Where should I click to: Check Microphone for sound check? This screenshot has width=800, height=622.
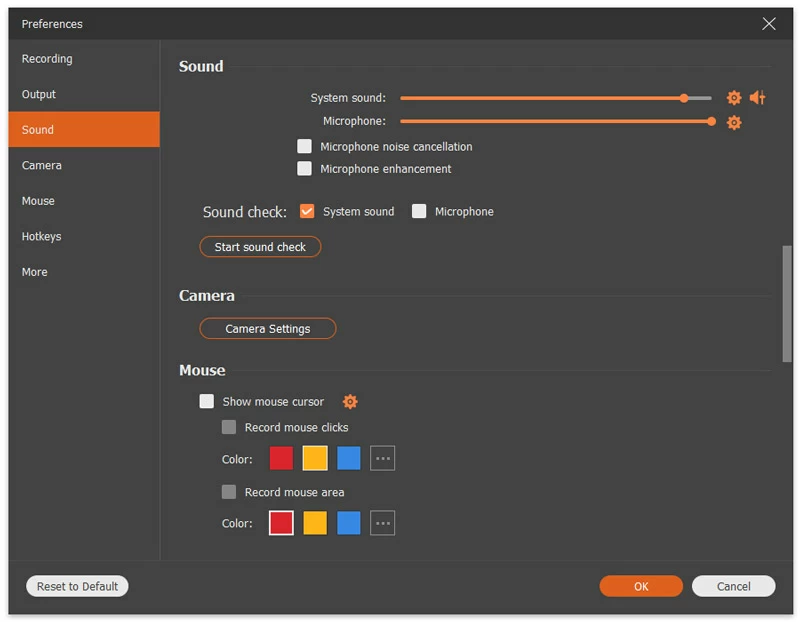pos(419,211)
